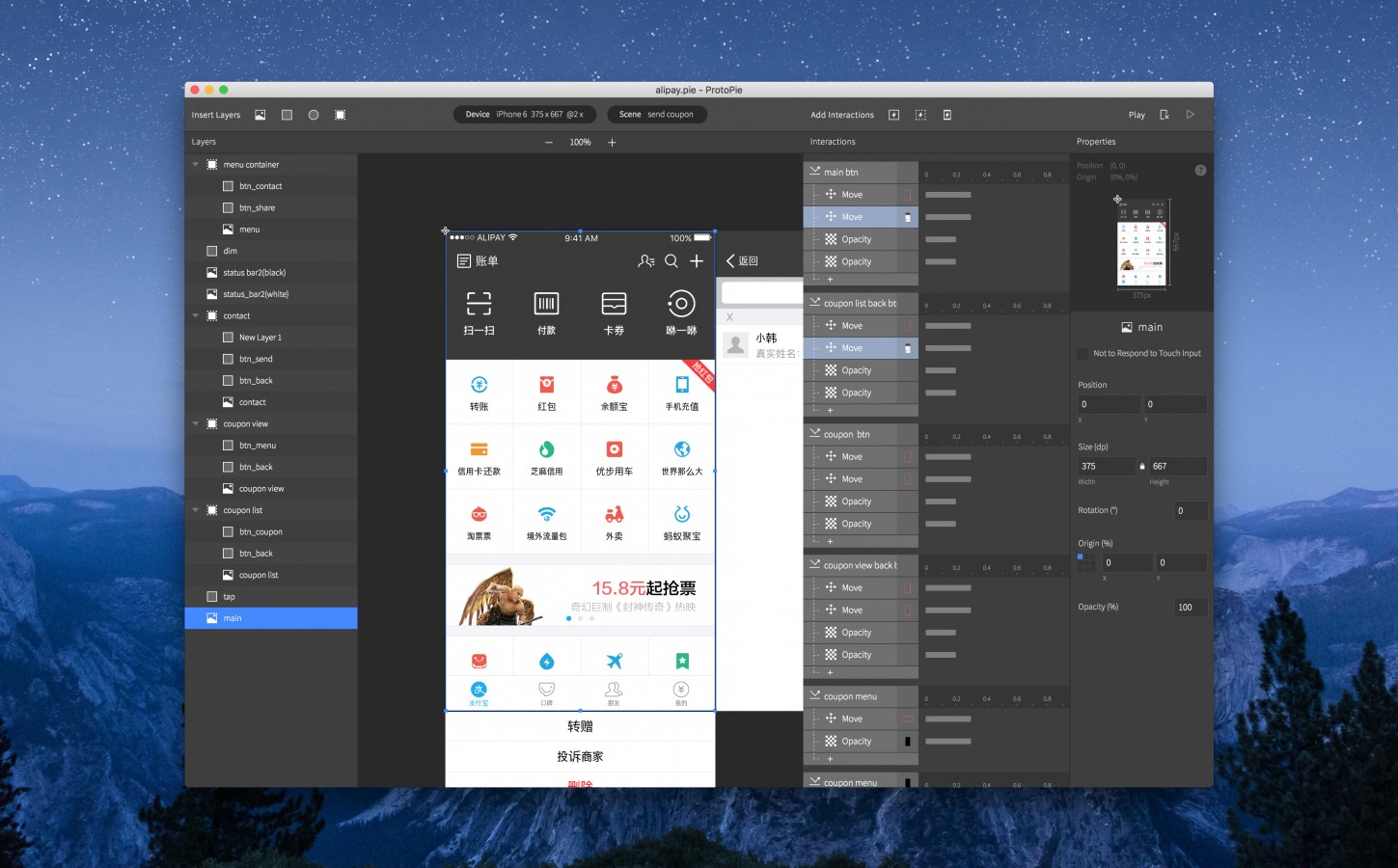Enable Not to Respond to Touch Input
Viewport: 1398px width, 868px height.
coord(1083,353)
